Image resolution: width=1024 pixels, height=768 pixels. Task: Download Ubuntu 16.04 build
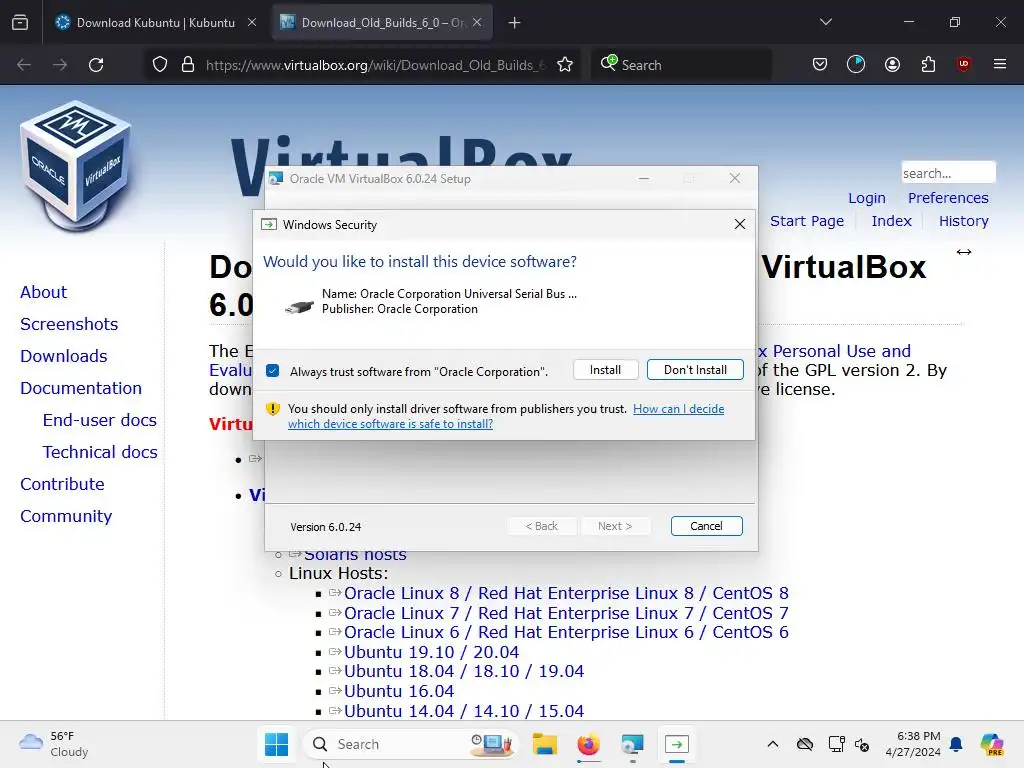point(398,691)
